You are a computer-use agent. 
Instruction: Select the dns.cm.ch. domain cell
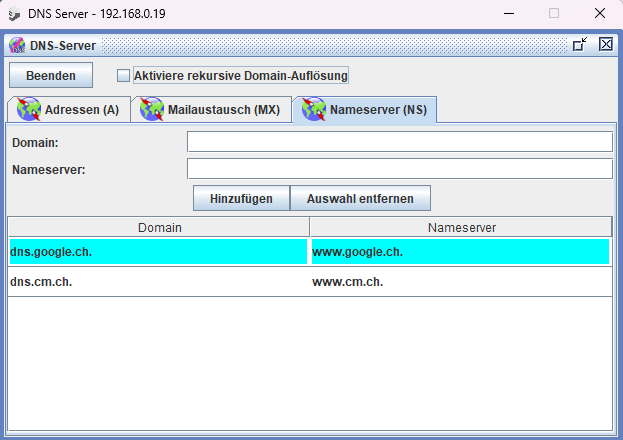pos(159,282)
